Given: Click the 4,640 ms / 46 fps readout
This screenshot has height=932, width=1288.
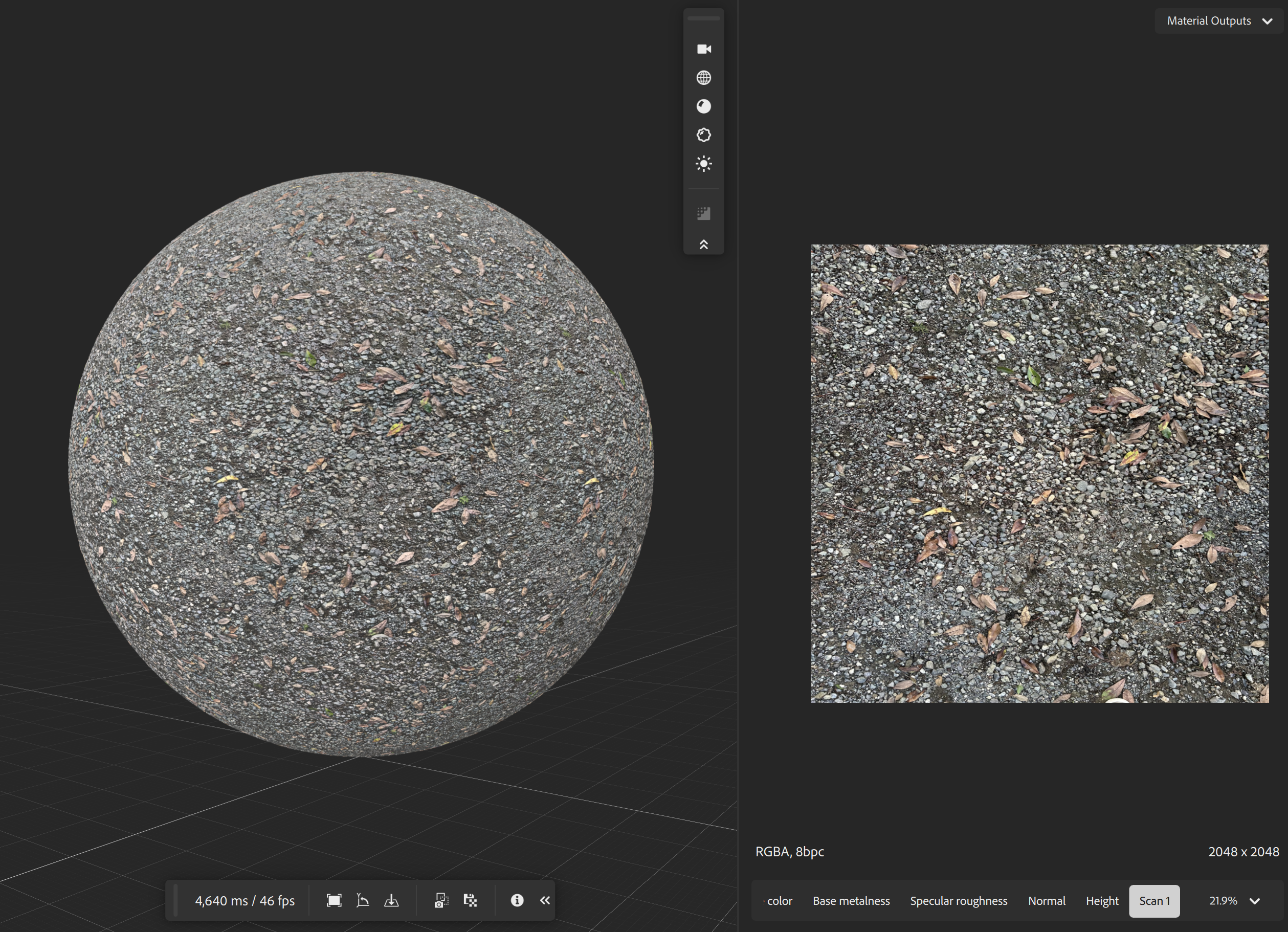Looking at the screenshot, I should 245,901.
